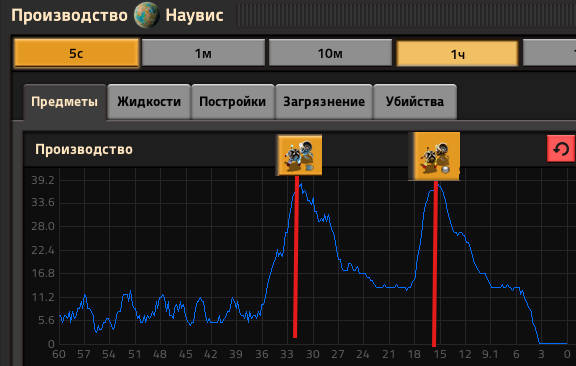Click the 60 x-axis label
The height and width of the screenshot is (366, 576).
pyautogui.click(x=59, y=354)
